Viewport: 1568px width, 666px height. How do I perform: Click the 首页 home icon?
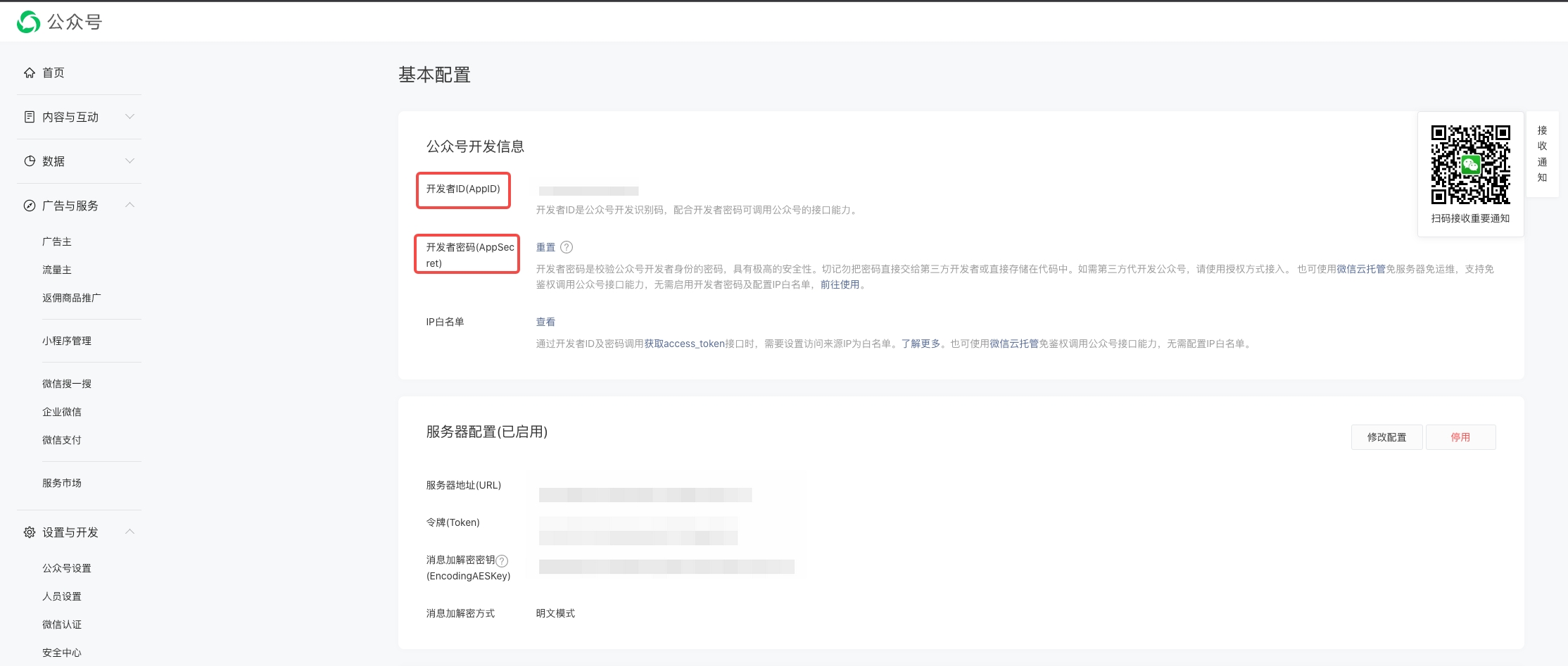point(30,73)
